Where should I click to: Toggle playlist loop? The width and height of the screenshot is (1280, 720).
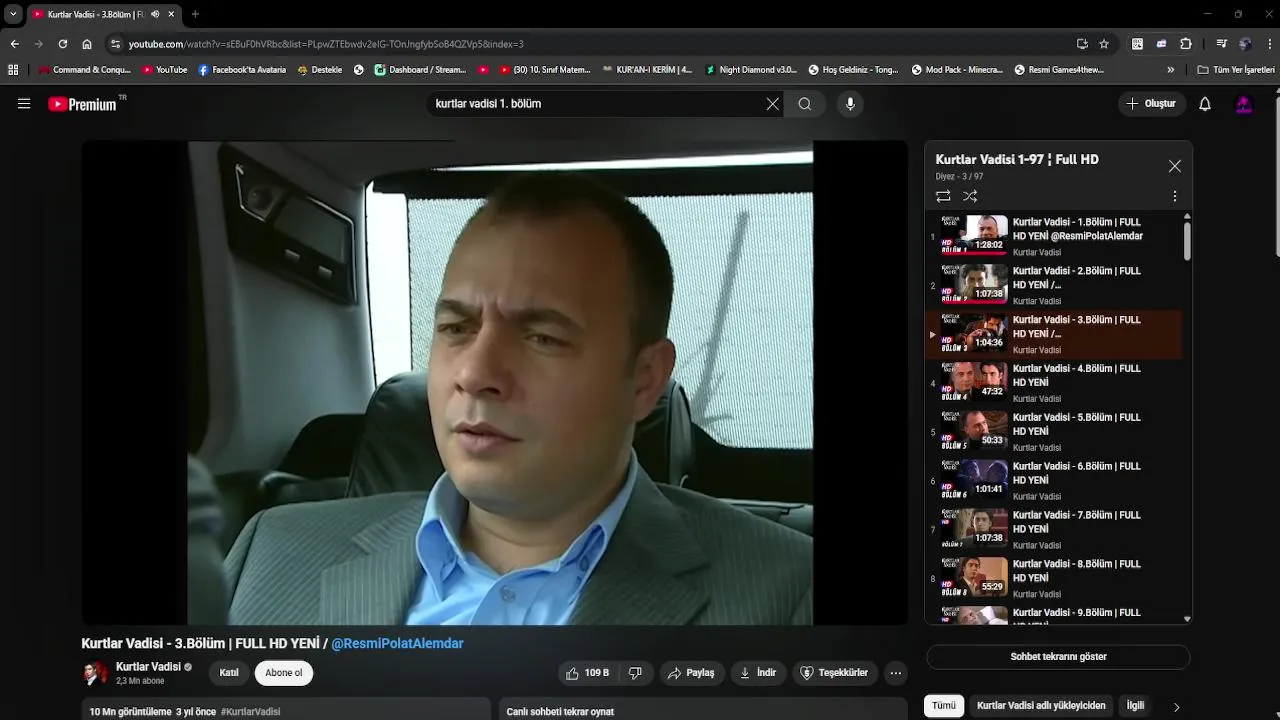pyautogui.click(x=943, y=196)
